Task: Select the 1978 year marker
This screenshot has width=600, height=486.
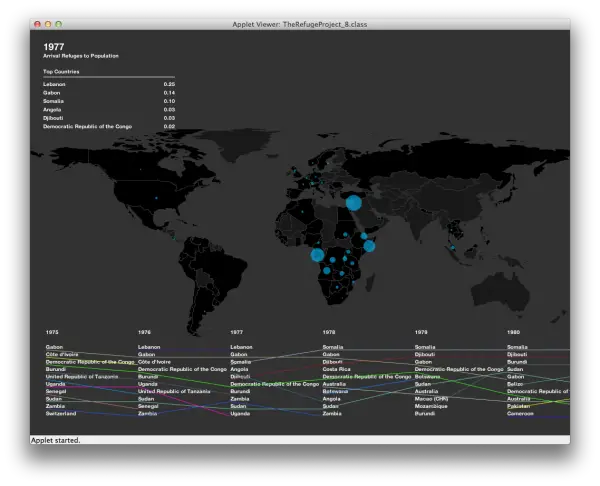Action: [329, 332]
